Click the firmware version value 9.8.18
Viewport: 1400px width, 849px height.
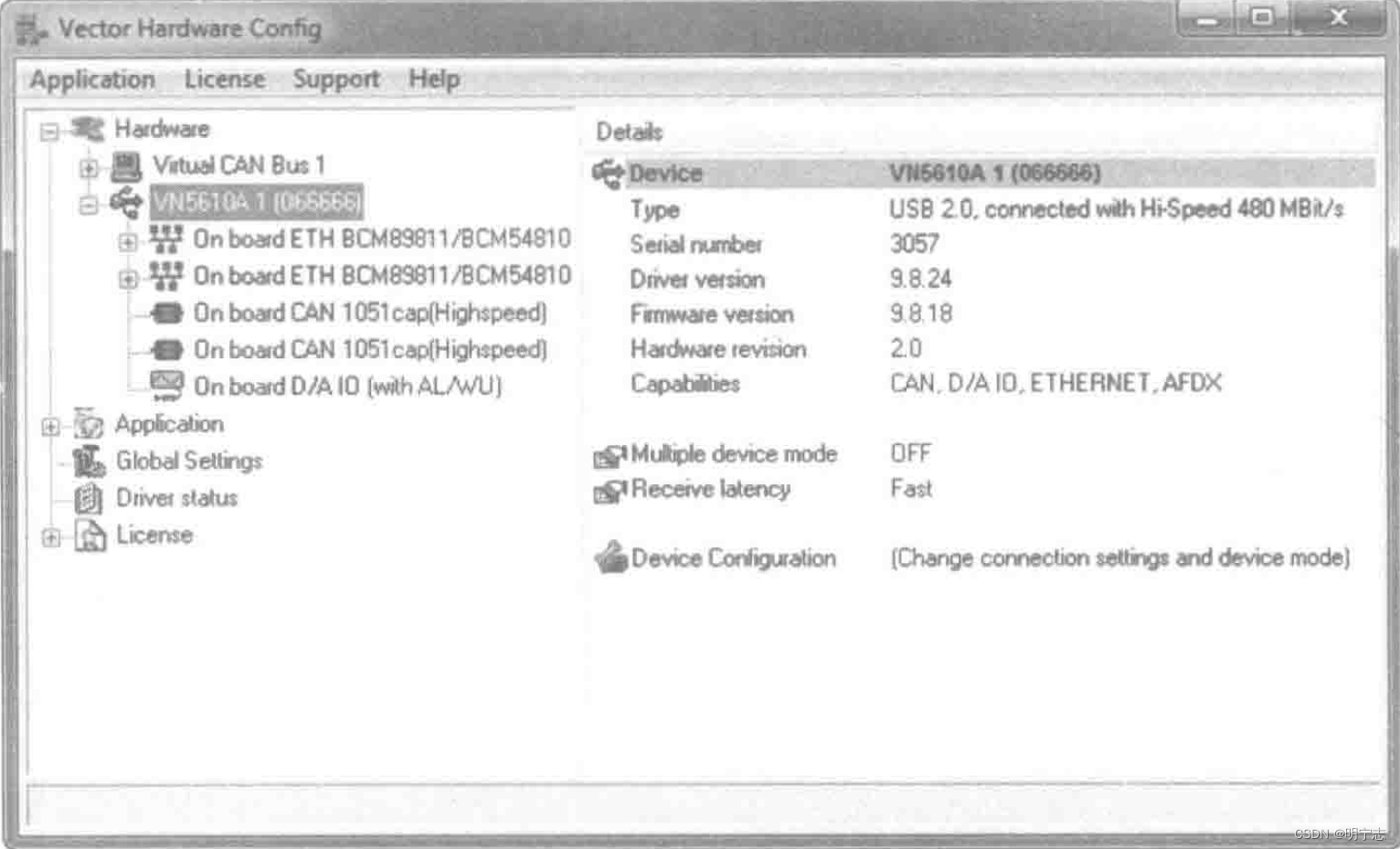tap(921, 313)
